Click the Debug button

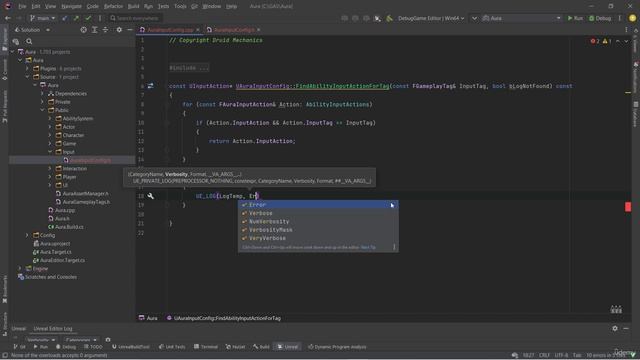point(600,18)
